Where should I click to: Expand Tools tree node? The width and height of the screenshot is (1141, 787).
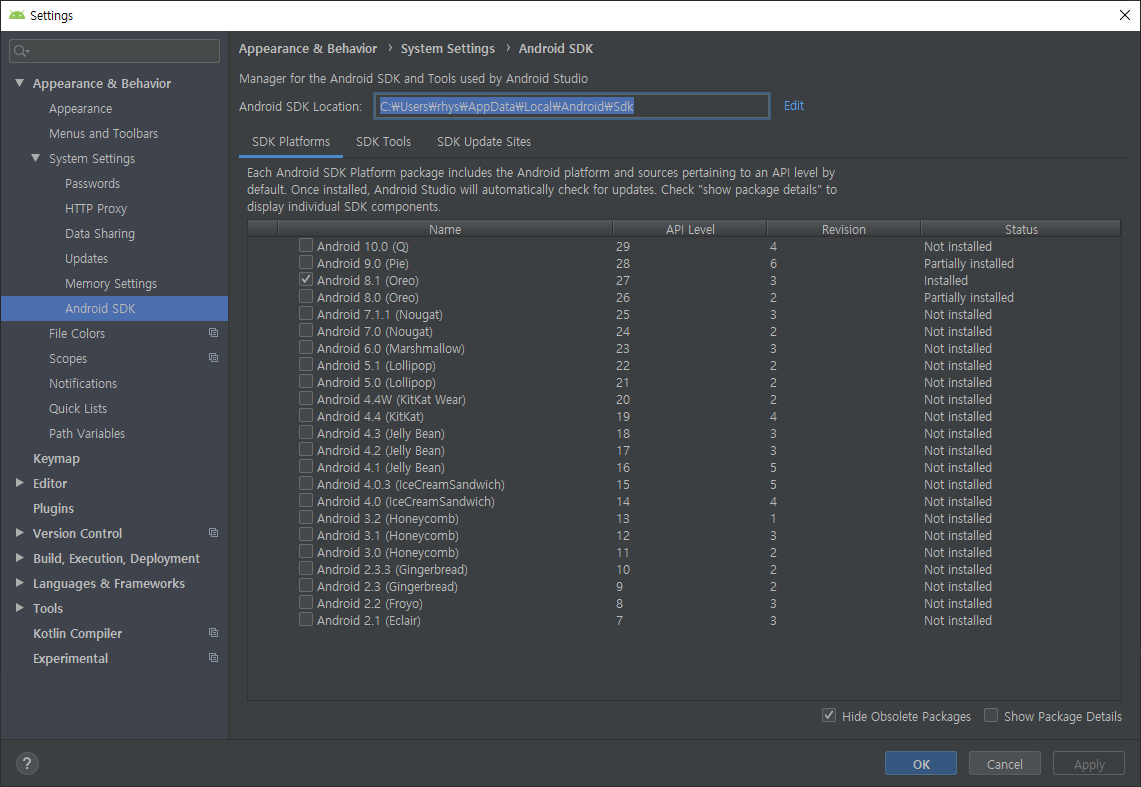[x=20, y=608]
